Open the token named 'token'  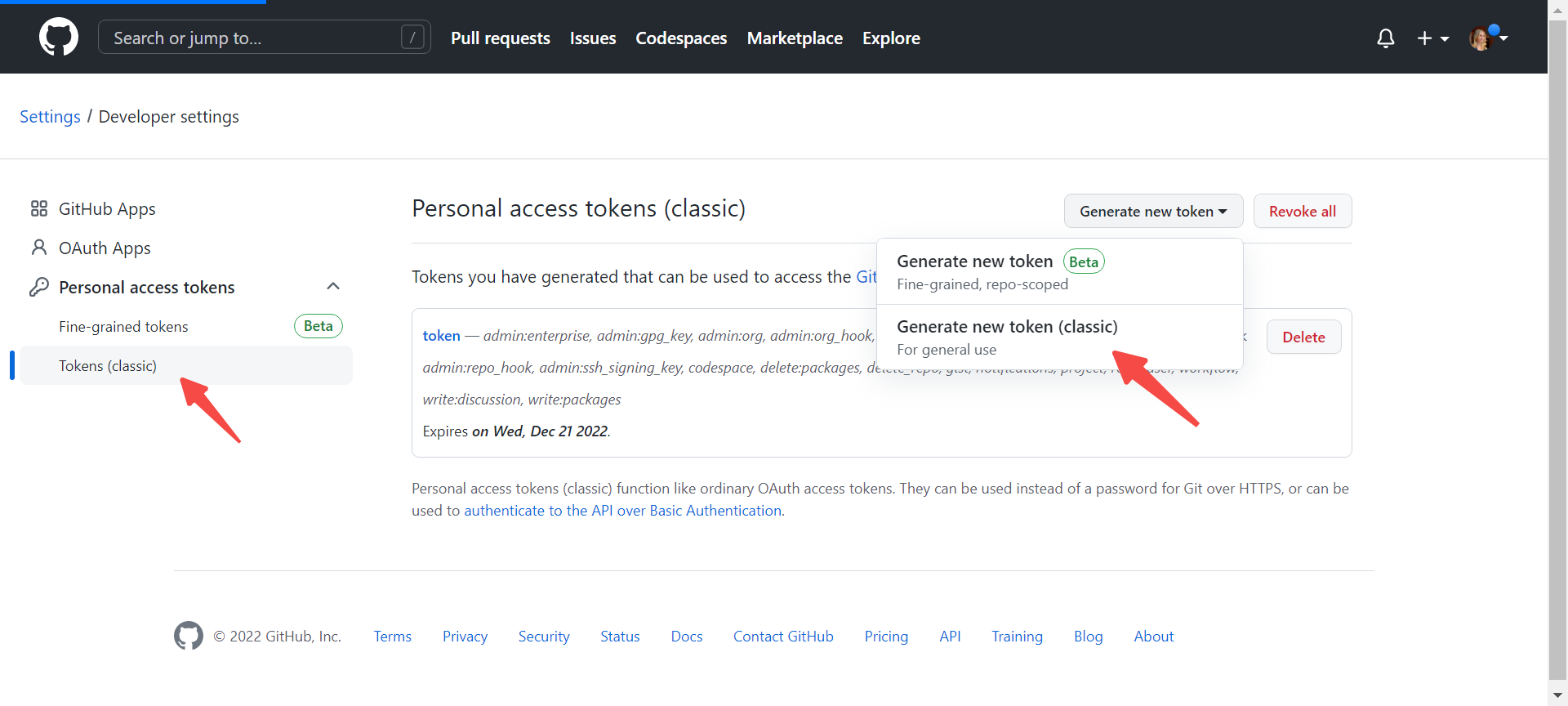tap(441, 335)
